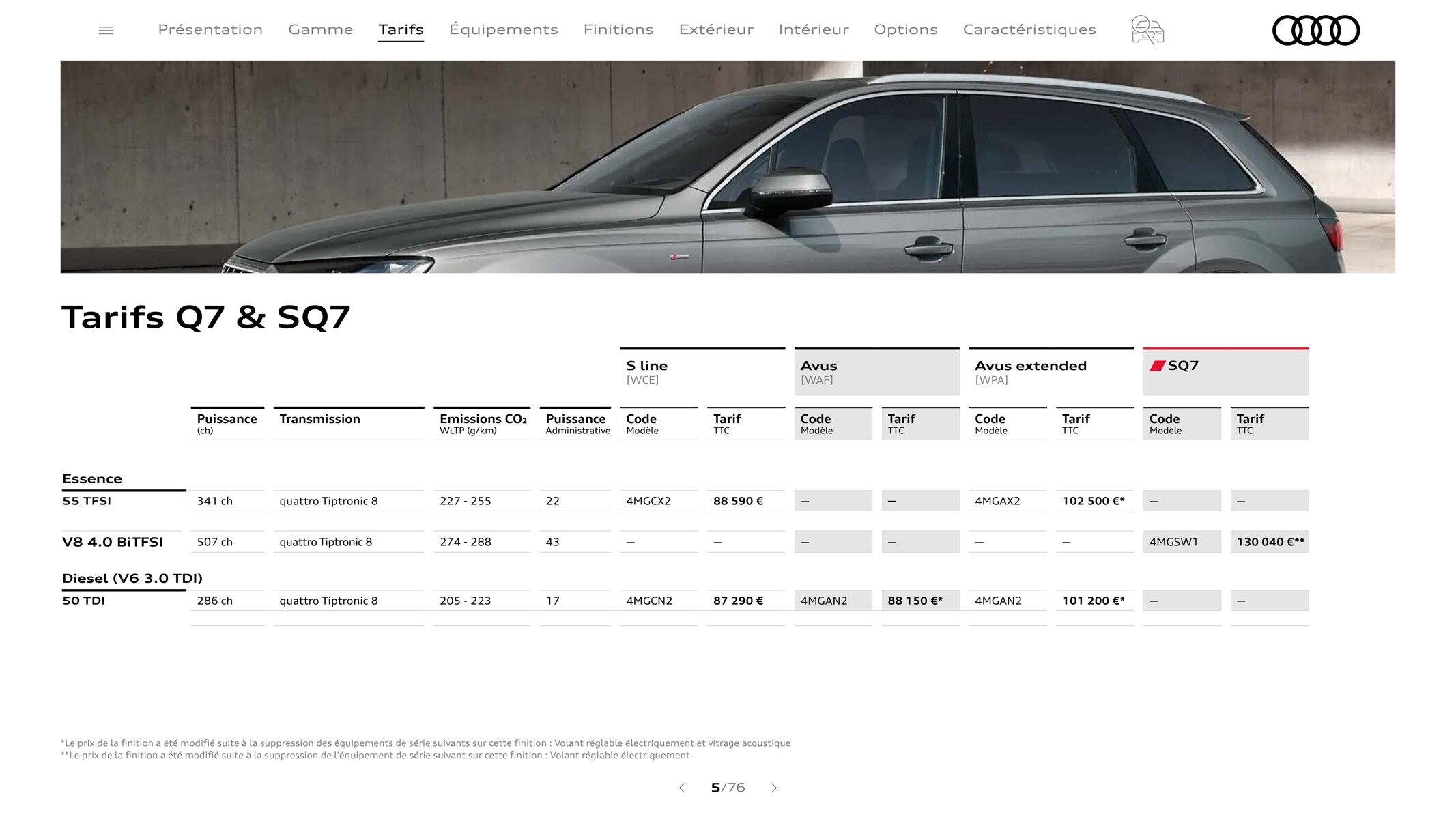
Task: Click the single-asterisk footnote text
Action: (x=425, y=743)
